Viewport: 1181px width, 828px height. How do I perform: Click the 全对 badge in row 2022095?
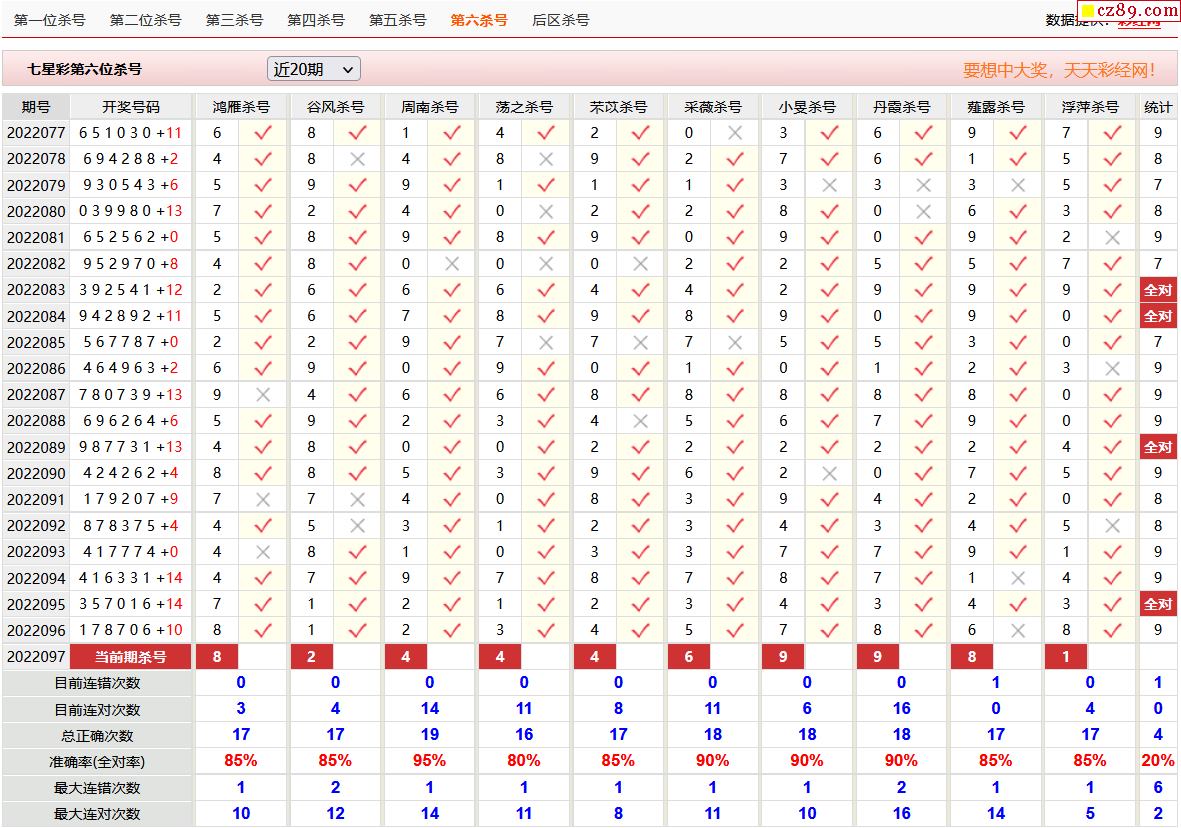[x=1158, y=603]
